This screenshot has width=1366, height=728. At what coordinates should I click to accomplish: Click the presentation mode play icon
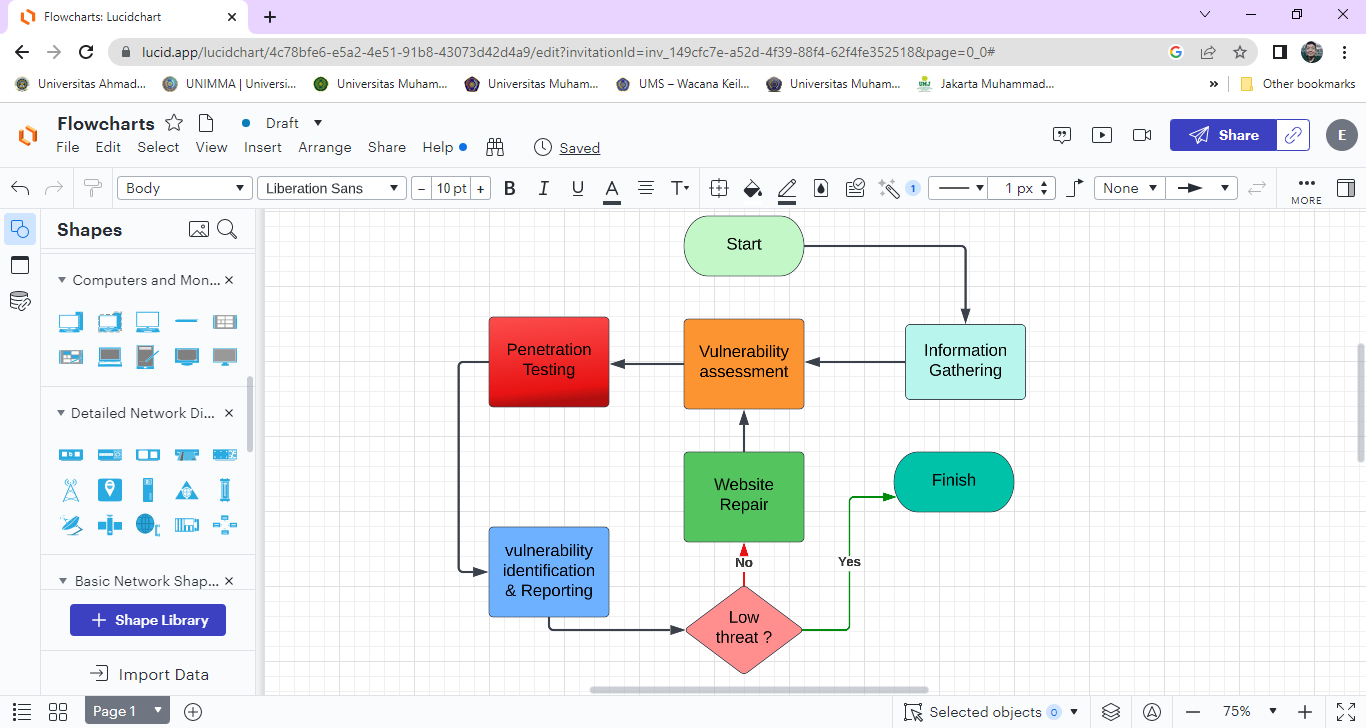click(1102, 135)
